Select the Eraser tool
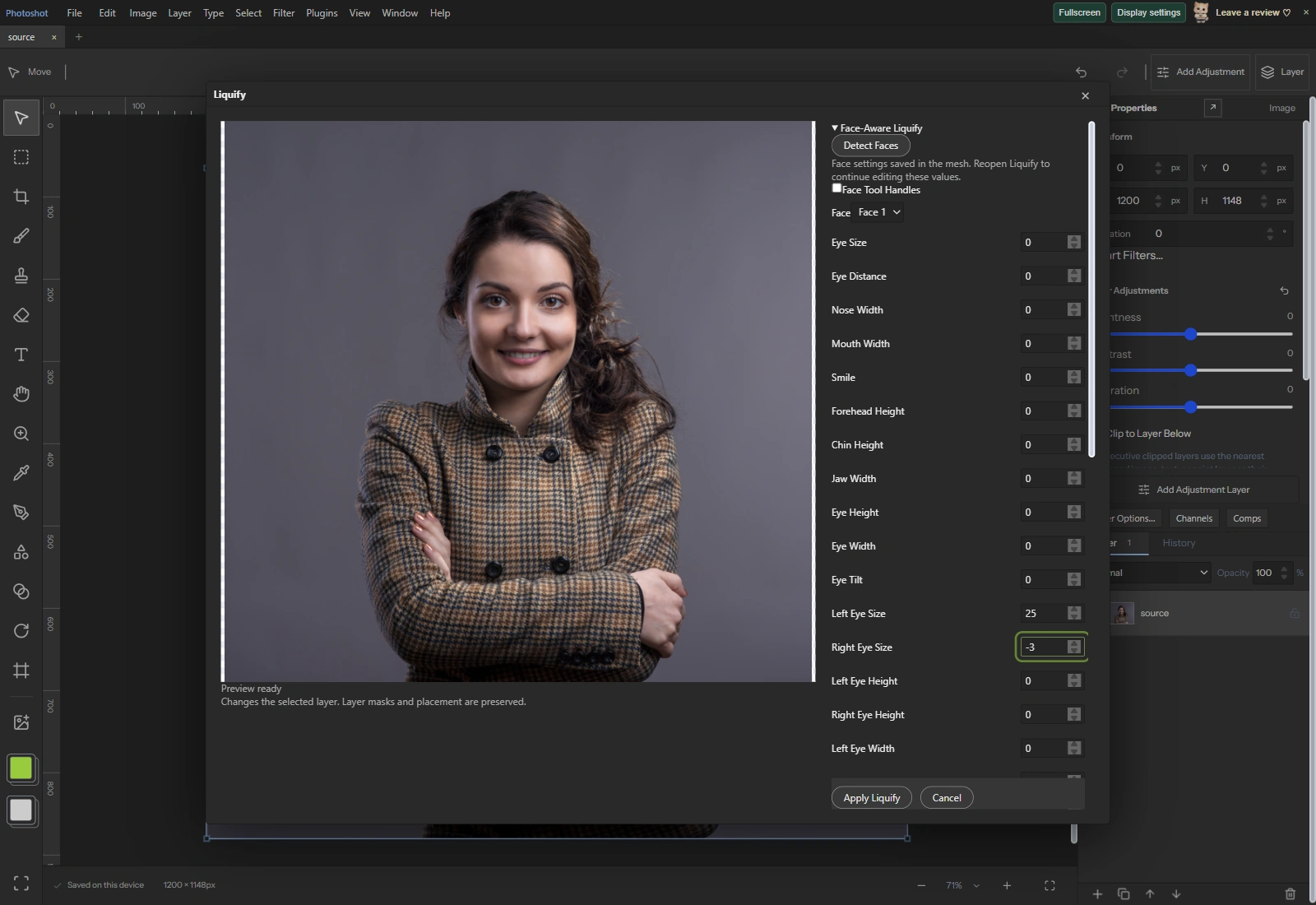Image resolution: width=1316 pixels, height=905 pixels. coord(21,315)
